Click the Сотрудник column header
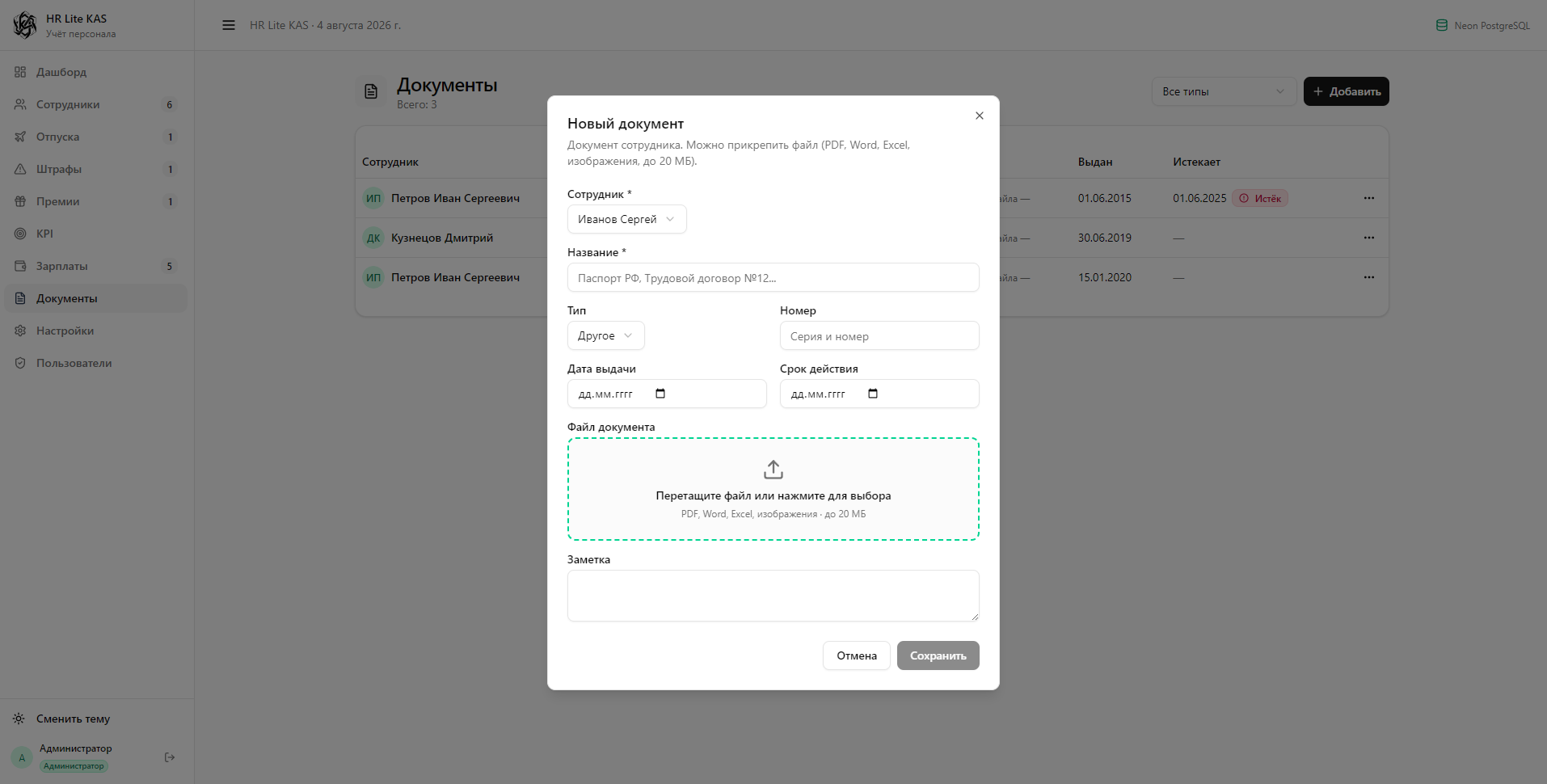This screenshot has width=1547, height=784. (390, 162)
